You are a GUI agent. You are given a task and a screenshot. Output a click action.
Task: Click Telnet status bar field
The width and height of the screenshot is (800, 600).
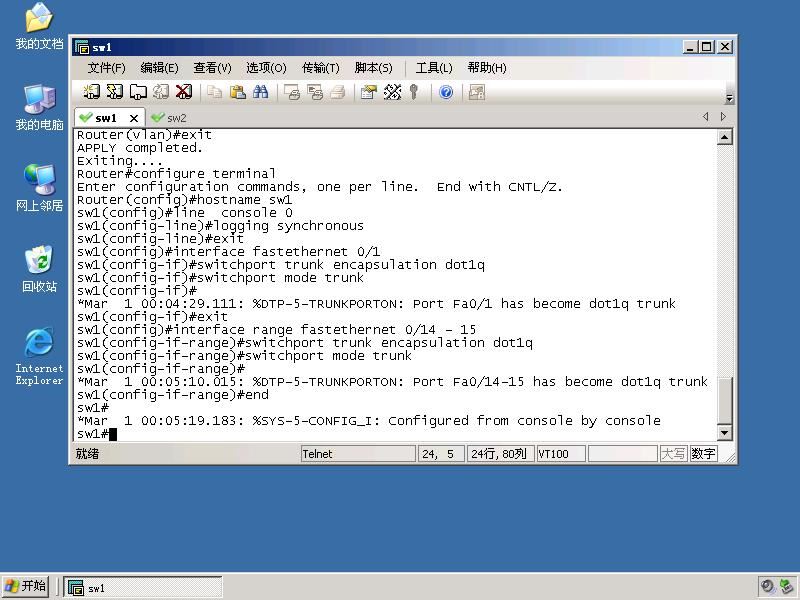coord(358,454)
